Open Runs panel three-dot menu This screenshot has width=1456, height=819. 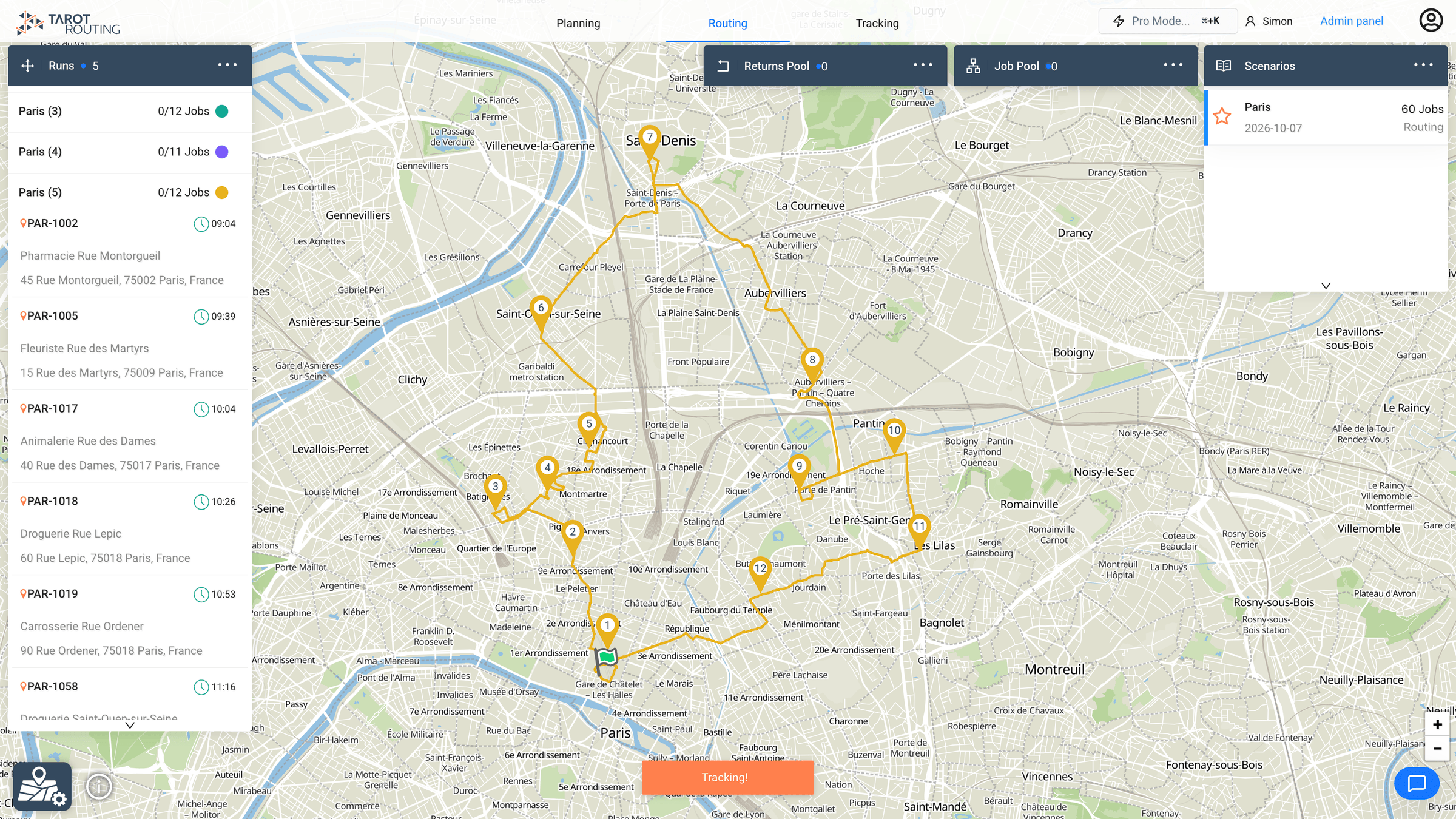pos(227,65)
